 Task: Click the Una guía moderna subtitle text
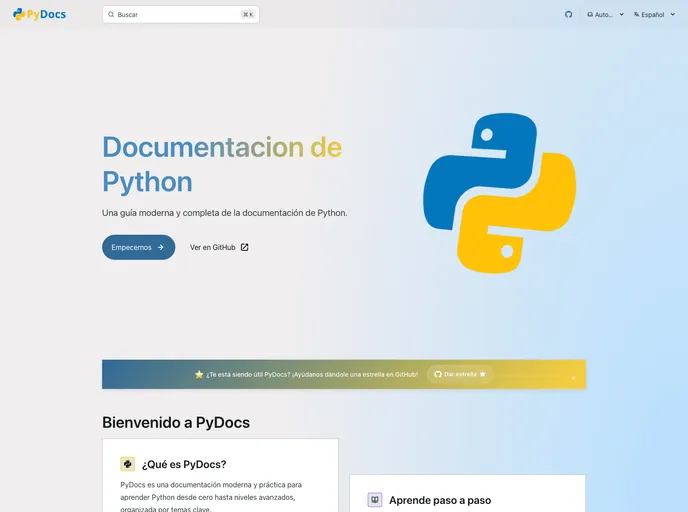225,213
